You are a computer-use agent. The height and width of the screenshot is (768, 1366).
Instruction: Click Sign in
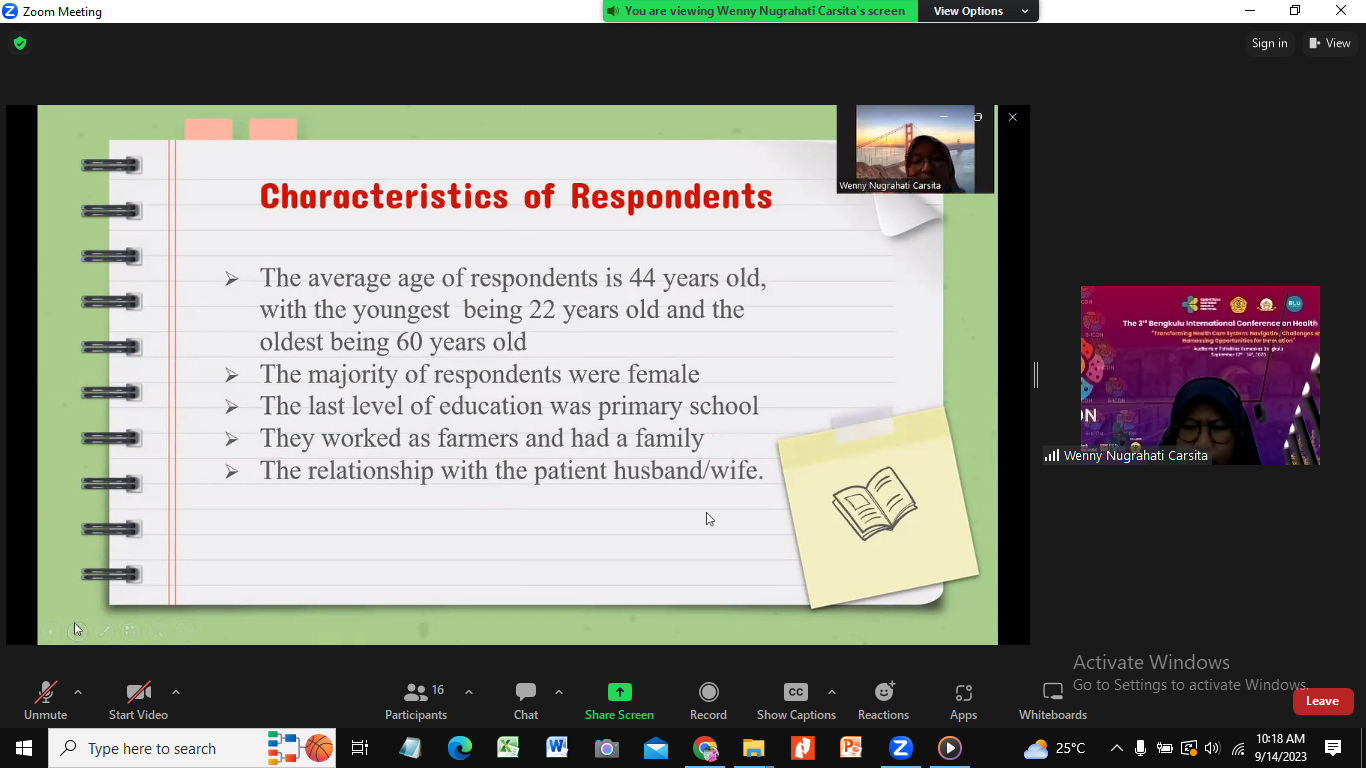[1269, 43]
